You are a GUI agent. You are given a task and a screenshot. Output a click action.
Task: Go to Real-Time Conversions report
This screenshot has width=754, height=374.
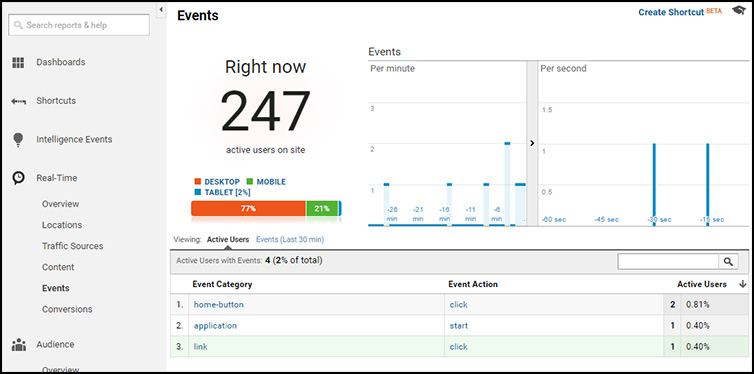click(67, 310)
